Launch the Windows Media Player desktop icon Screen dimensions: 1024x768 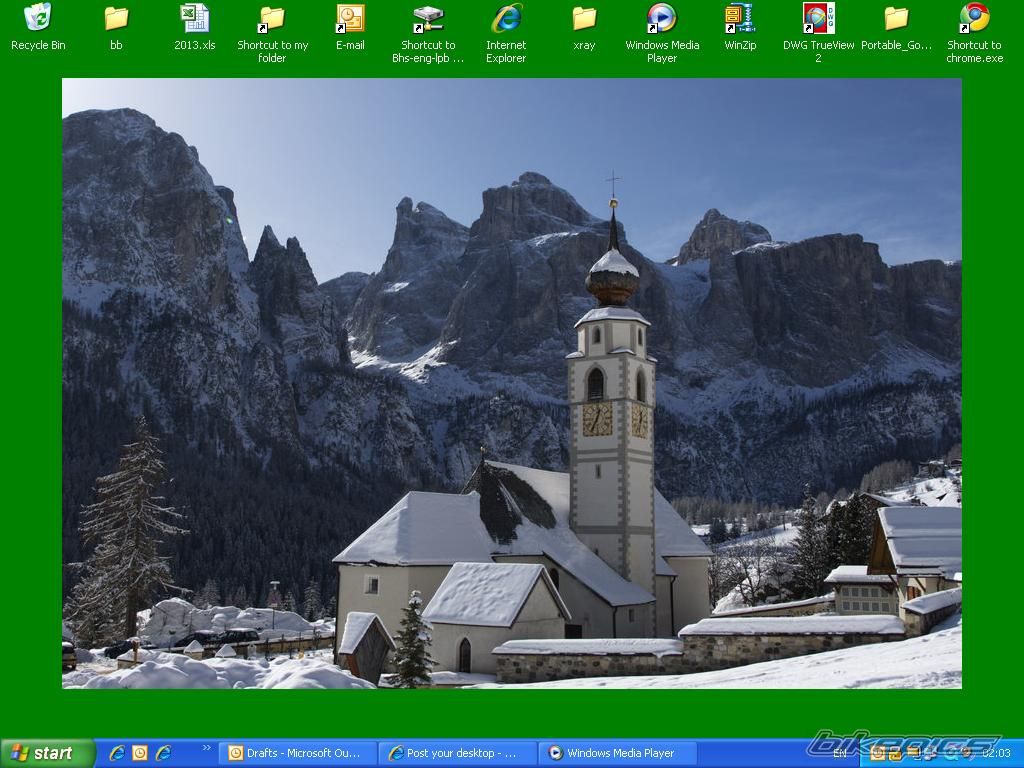[662, 18]
